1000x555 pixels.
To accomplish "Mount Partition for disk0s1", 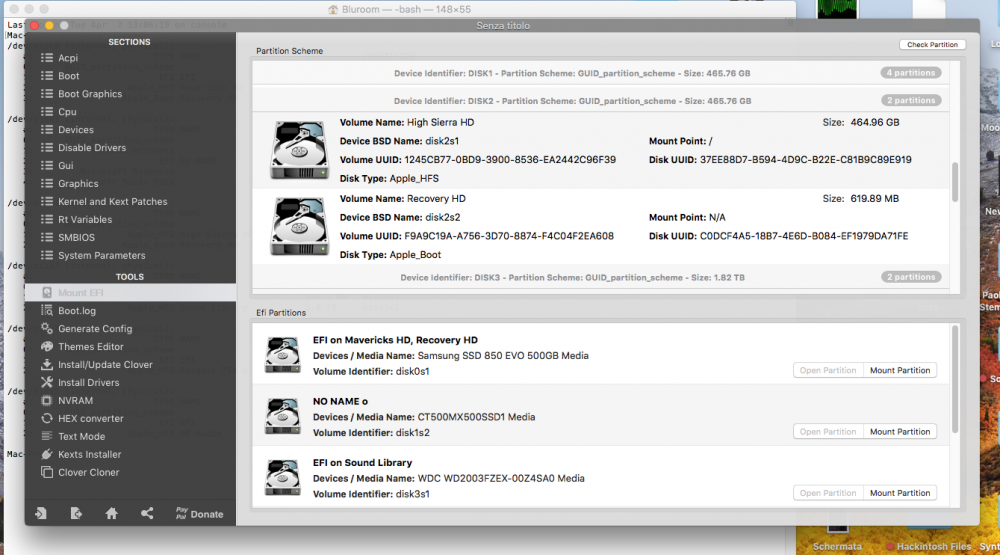I will coord(900,370).
